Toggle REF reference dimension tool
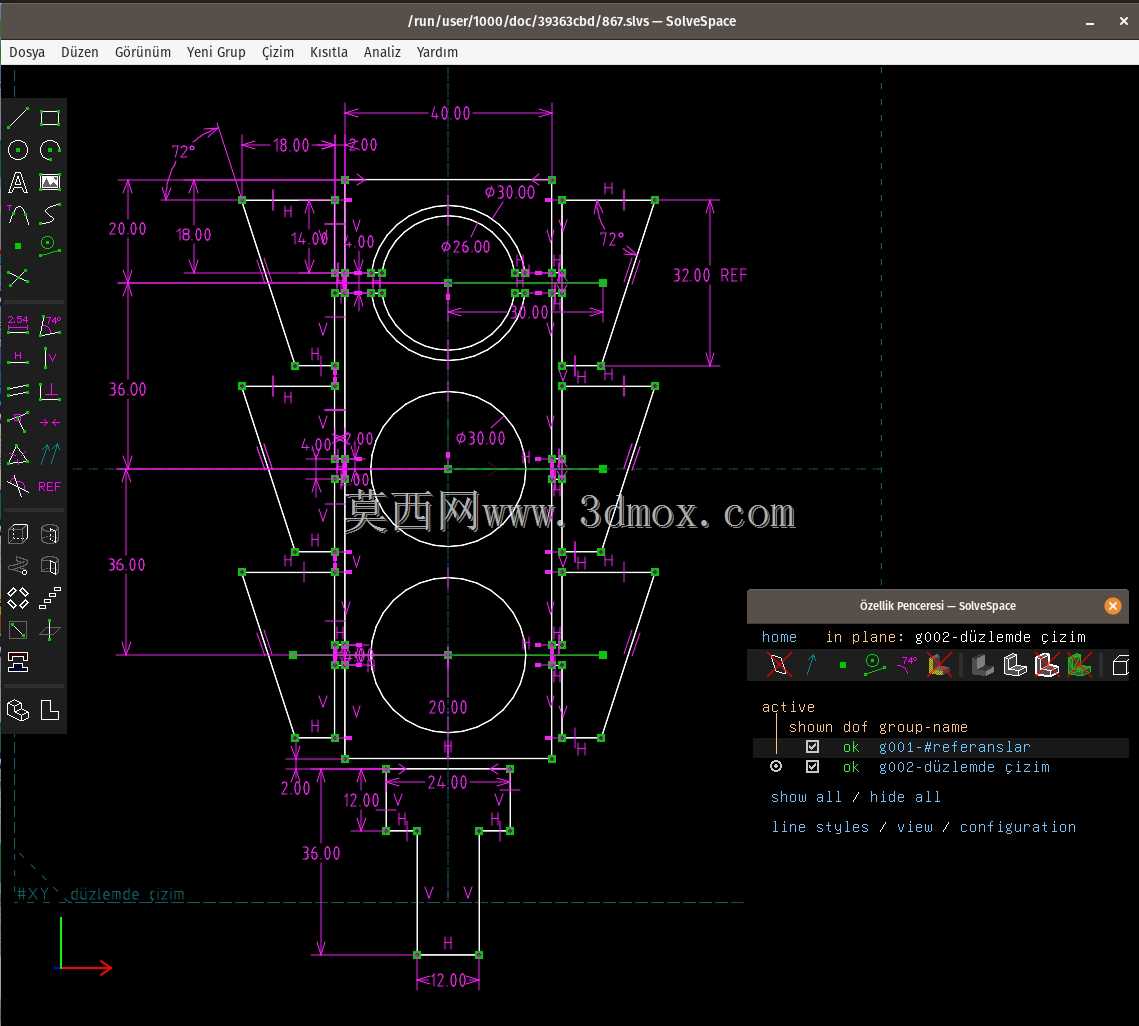This screenshot has height=1026, width=1139. (50, 486)
